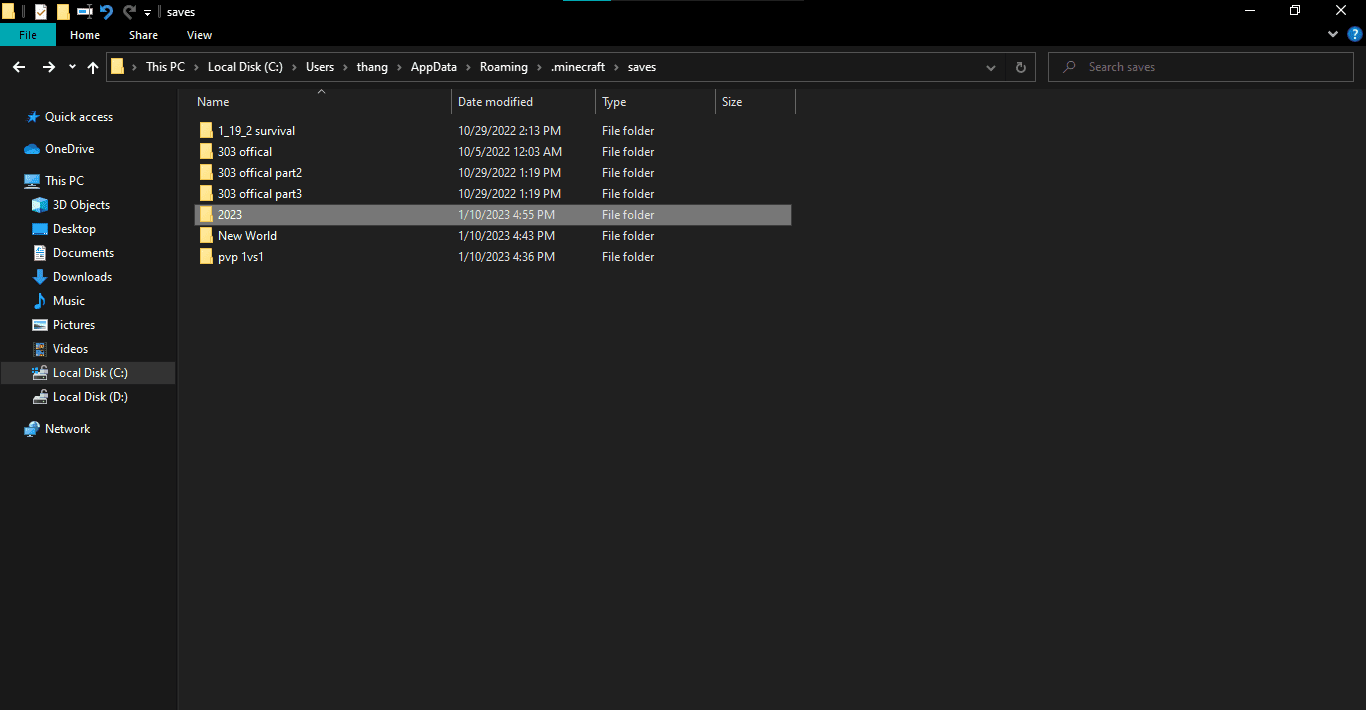Click date 1/10/2023 4:43 PM
1366x710 pixels.
click(506, 236)
